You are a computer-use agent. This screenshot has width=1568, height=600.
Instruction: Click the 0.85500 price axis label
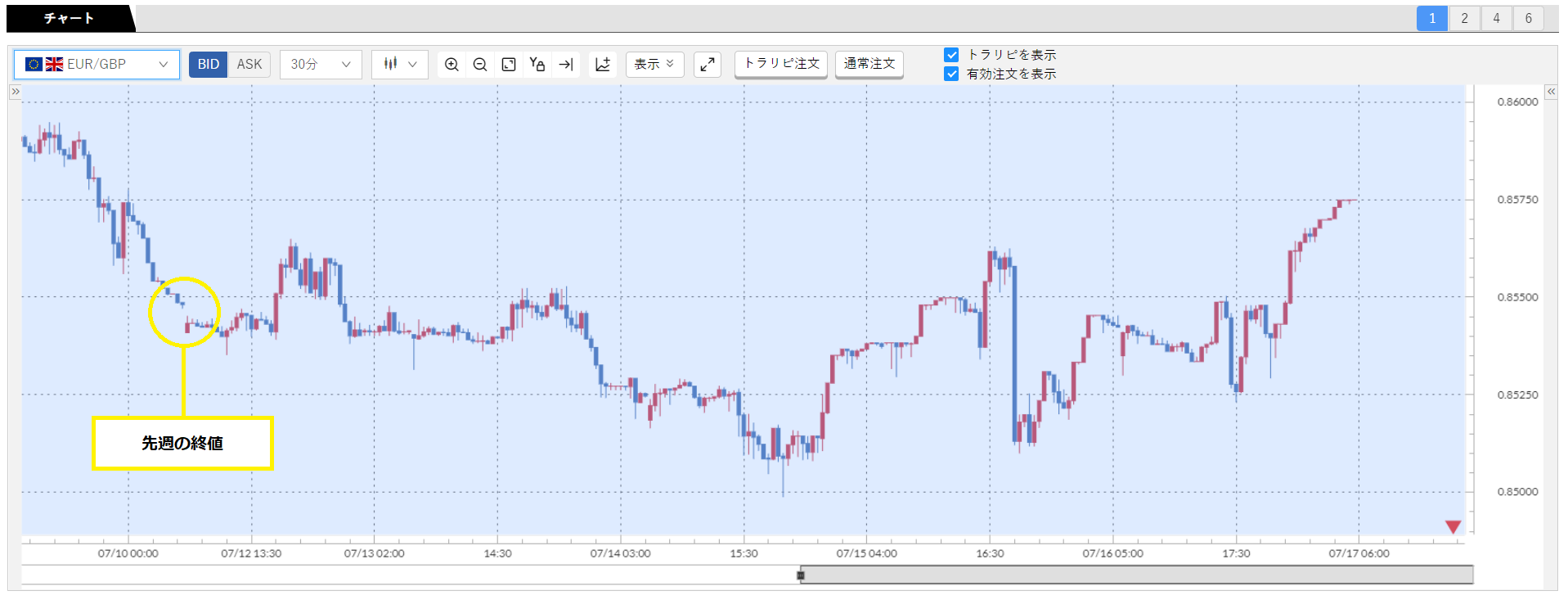click(x=1517, y=297)
